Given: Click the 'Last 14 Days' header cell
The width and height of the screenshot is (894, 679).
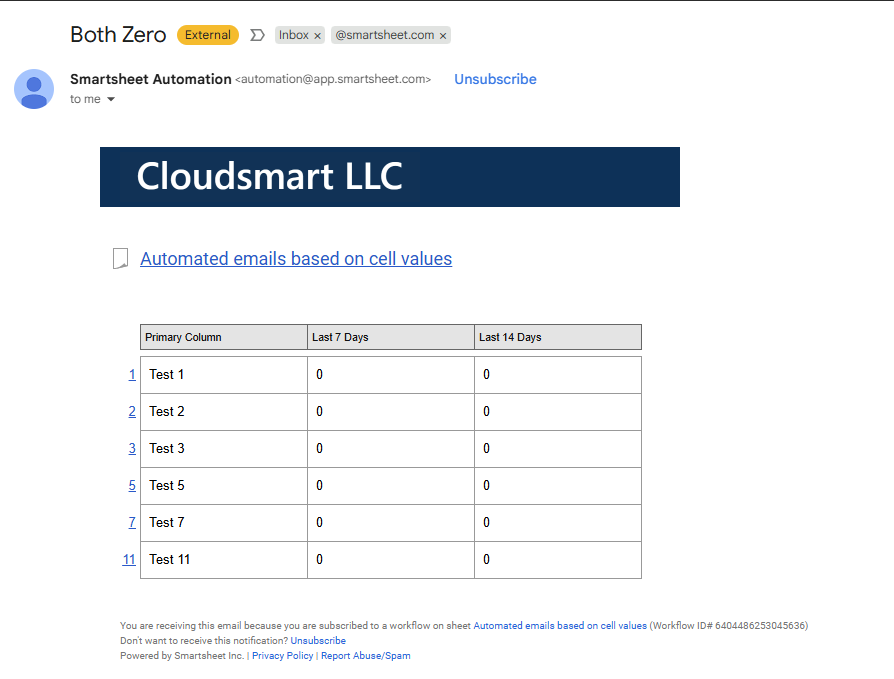Looking at the screenshot, I should pos(558,337).
